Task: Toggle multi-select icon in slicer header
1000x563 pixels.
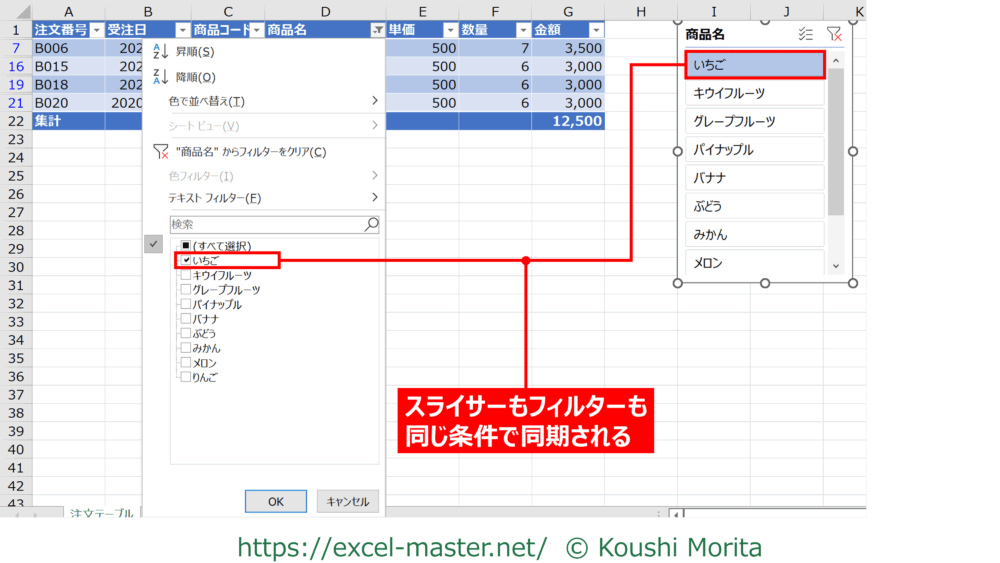Action: 806,34
